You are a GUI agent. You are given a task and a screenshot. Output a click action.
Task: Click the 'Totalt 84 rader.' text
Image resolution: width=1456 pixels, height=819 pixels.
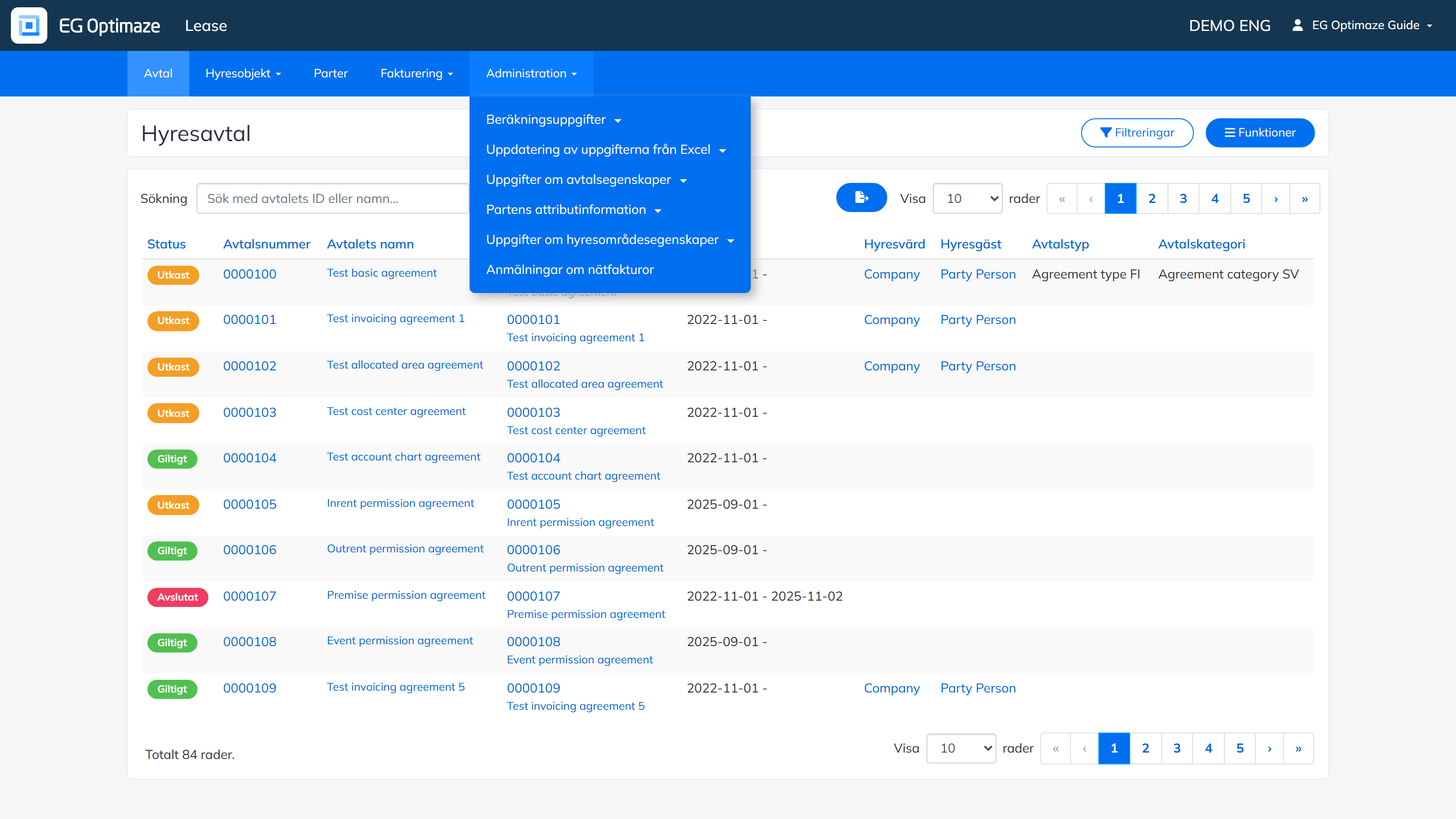click(190, 754)
